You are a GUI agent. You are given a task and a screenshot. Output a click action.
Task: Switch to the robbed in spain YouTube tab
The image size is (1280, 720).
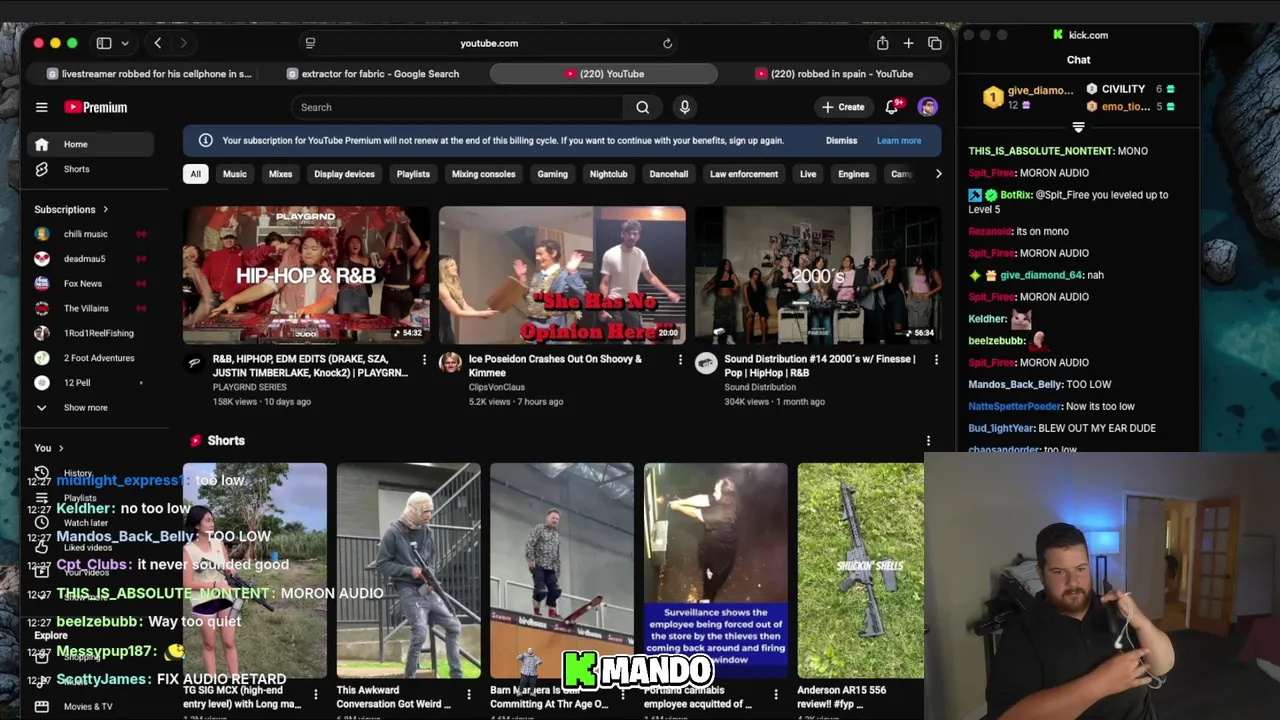click(x=834, y=74)
